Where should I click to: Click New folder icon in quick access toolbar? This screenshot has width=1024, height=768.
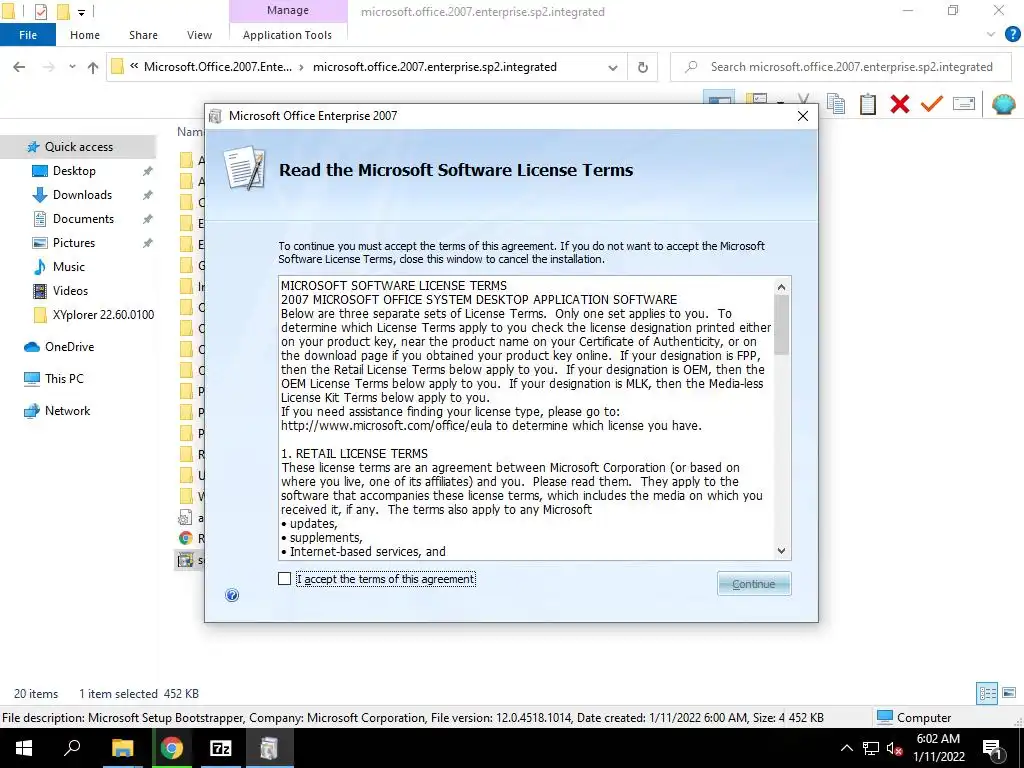pyautogui.click(x=63, y=11)
